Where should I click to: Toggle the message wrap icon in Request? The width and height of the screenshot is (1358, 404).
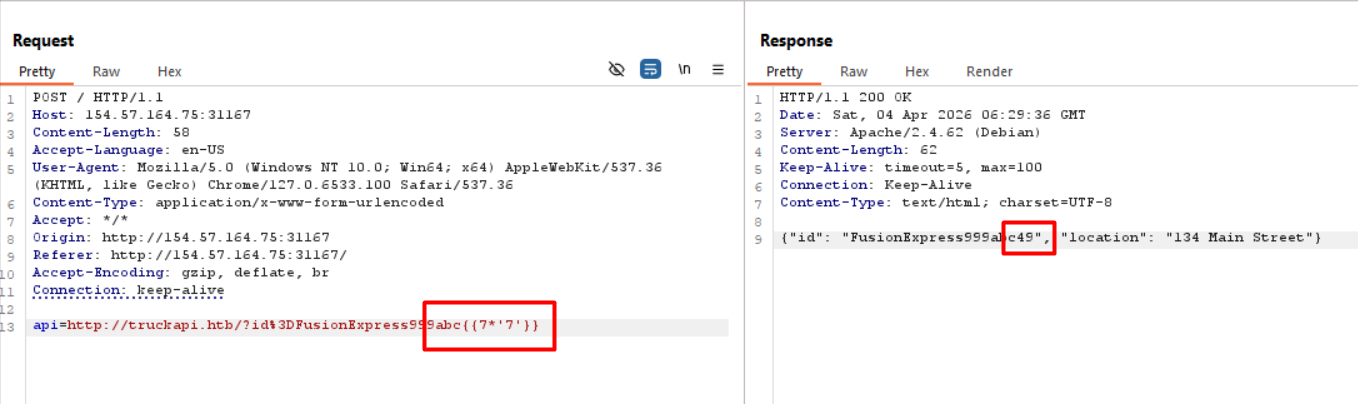pos(650,70)
